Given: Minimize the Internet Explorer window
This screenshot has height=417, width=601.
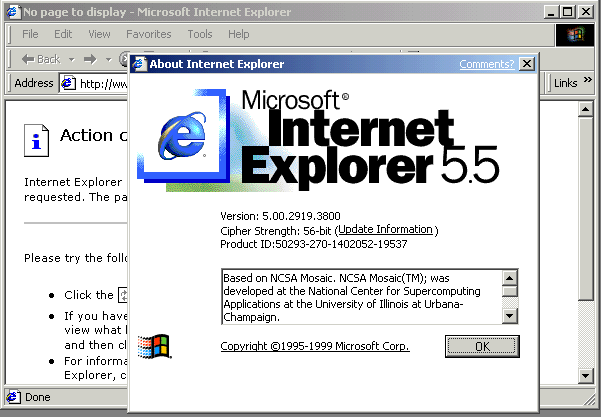Looking at the screenshot, I should 551,12.
